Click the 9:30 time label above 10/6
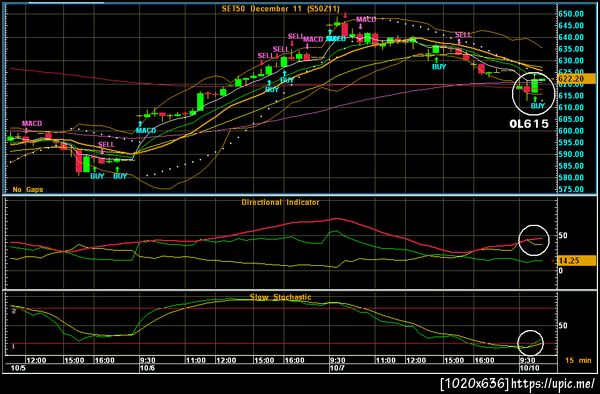Screen dimensions: 600x394 point(147,360)
